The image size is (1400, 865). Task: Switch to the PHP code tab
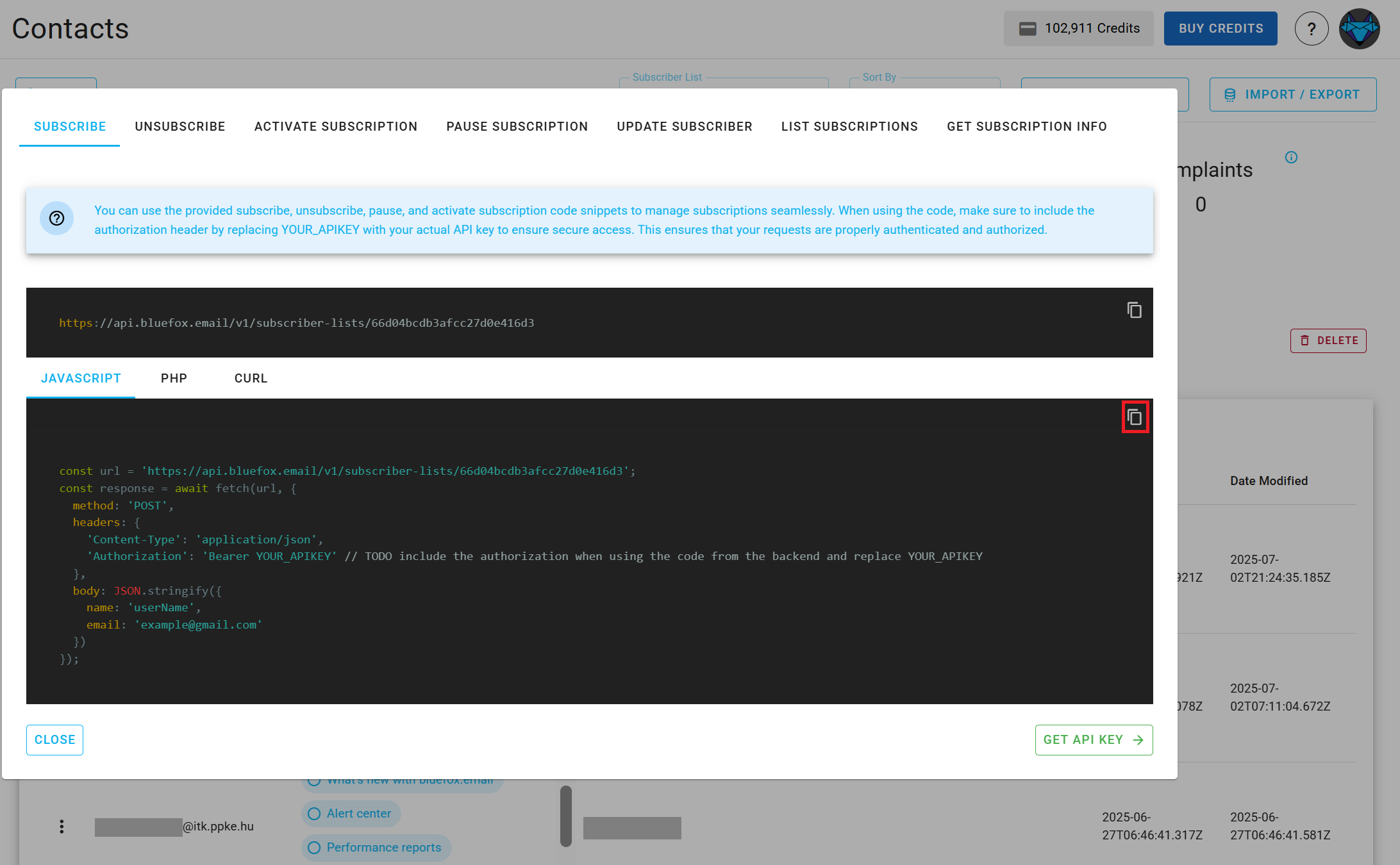click(x=174, y=378)
